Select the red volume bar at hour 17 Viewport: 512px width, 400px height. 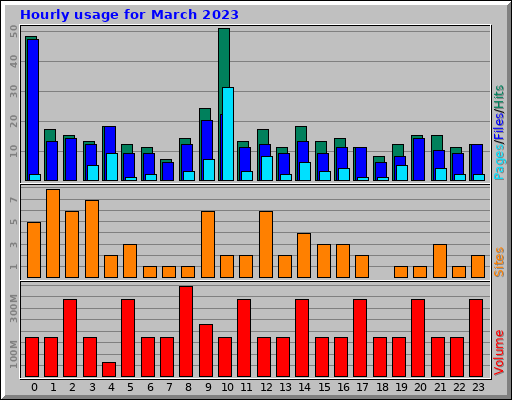(x=360, y=338)
